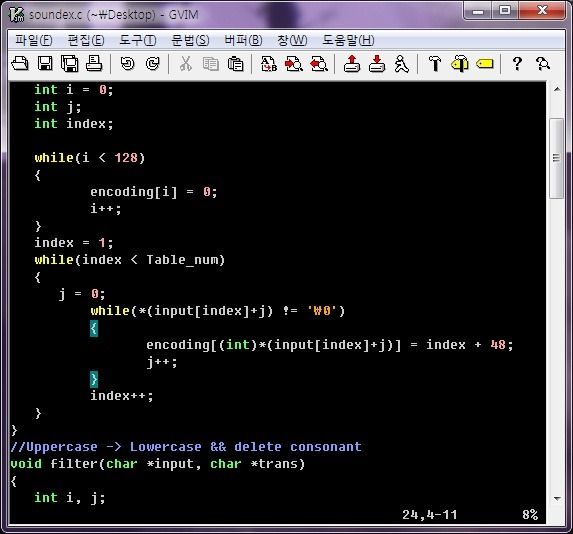Image resolution: width=573 pixels, height=534 pixels.
Task: Redo the last undone change
Action: coord(152,64)
